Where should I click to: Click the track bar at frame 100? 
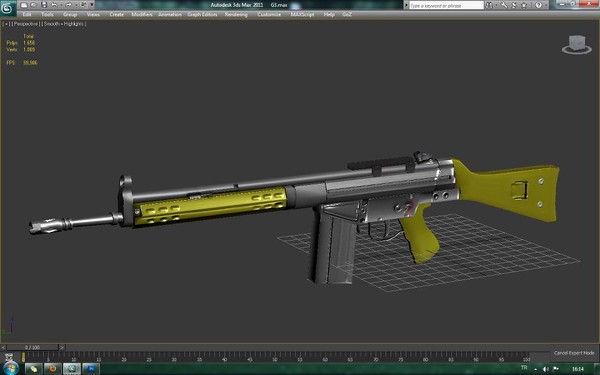pos(527,357)
